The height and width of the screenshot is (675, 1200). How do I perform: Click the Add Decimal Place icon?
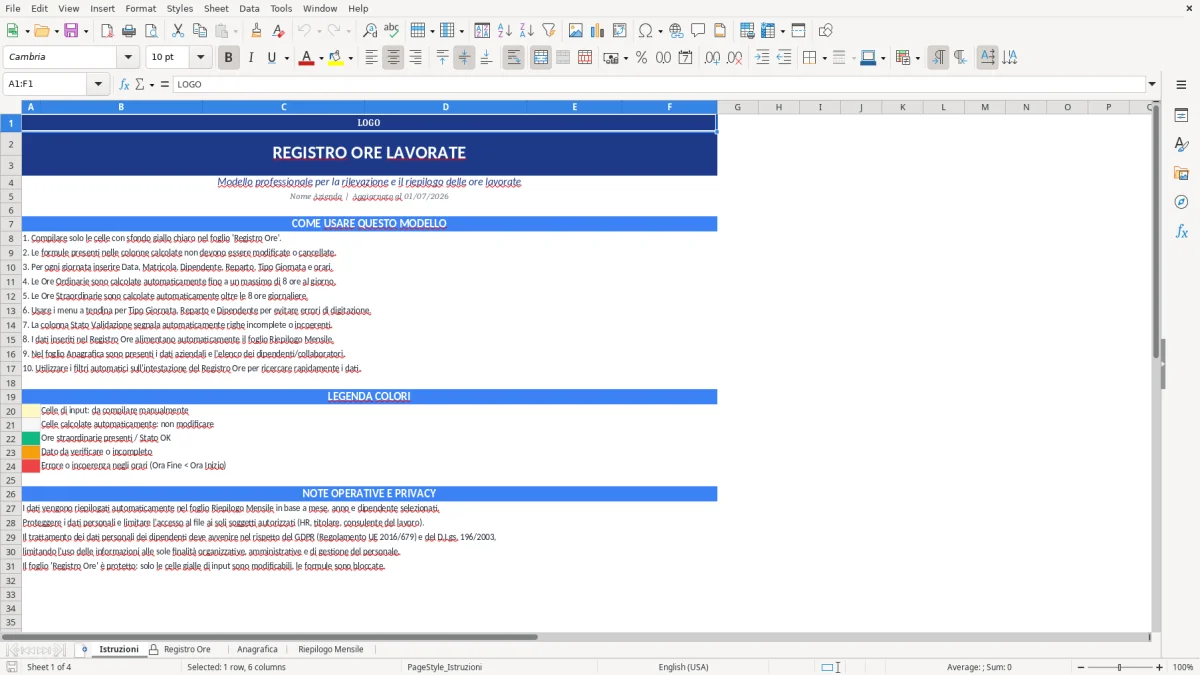click(712, 58)
